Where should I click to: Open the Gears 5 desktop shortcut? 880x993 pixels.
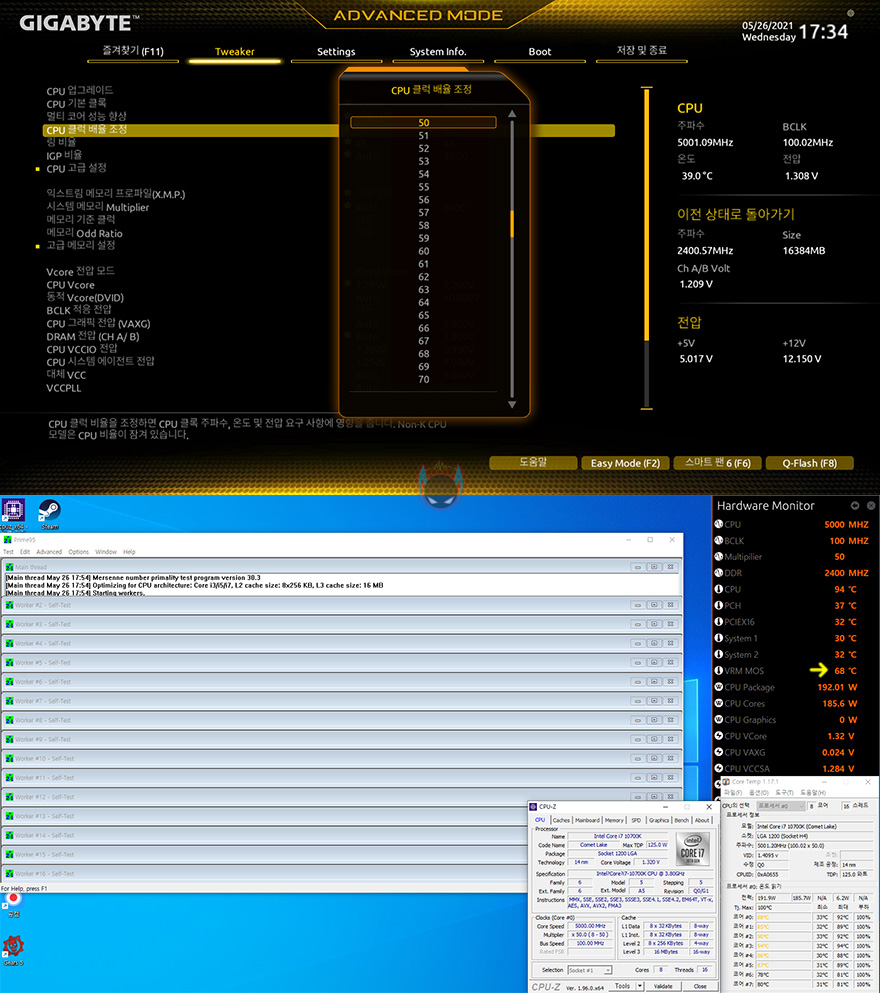pos(13,950)
